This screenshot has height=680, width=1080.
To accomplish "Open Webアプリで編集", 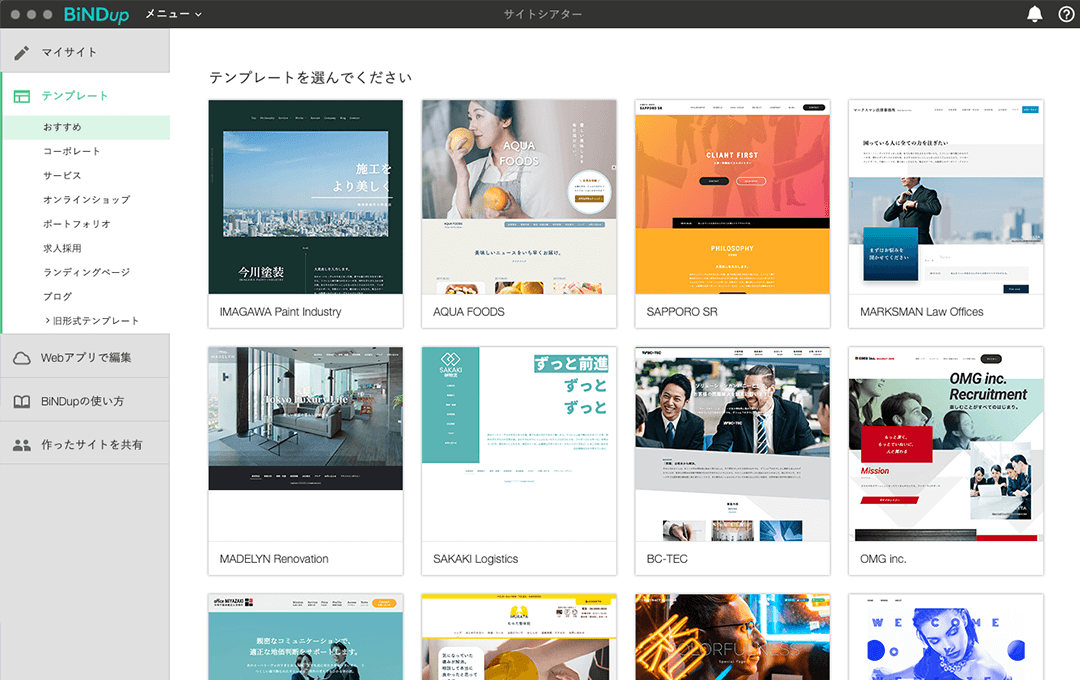I will pos(85,358).
